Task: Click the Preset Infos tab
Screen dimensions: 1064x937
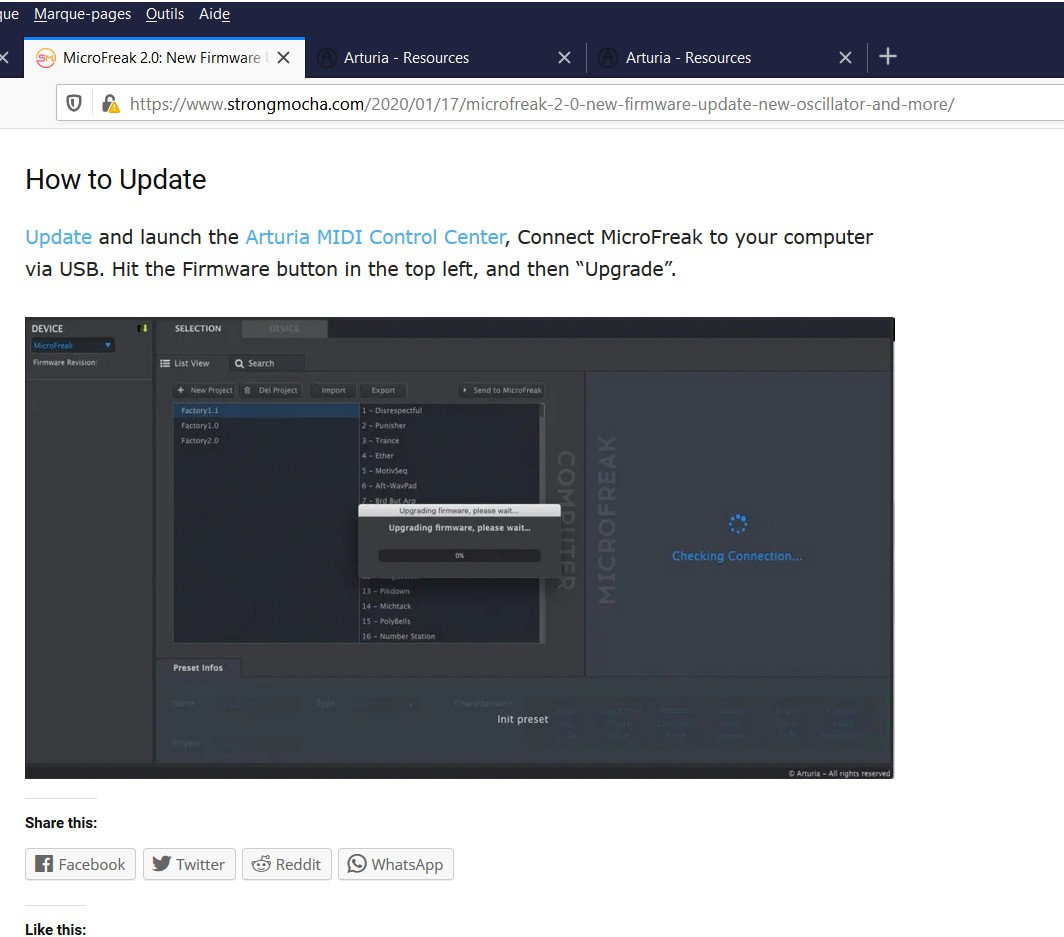Action: (x=197, y=668)
